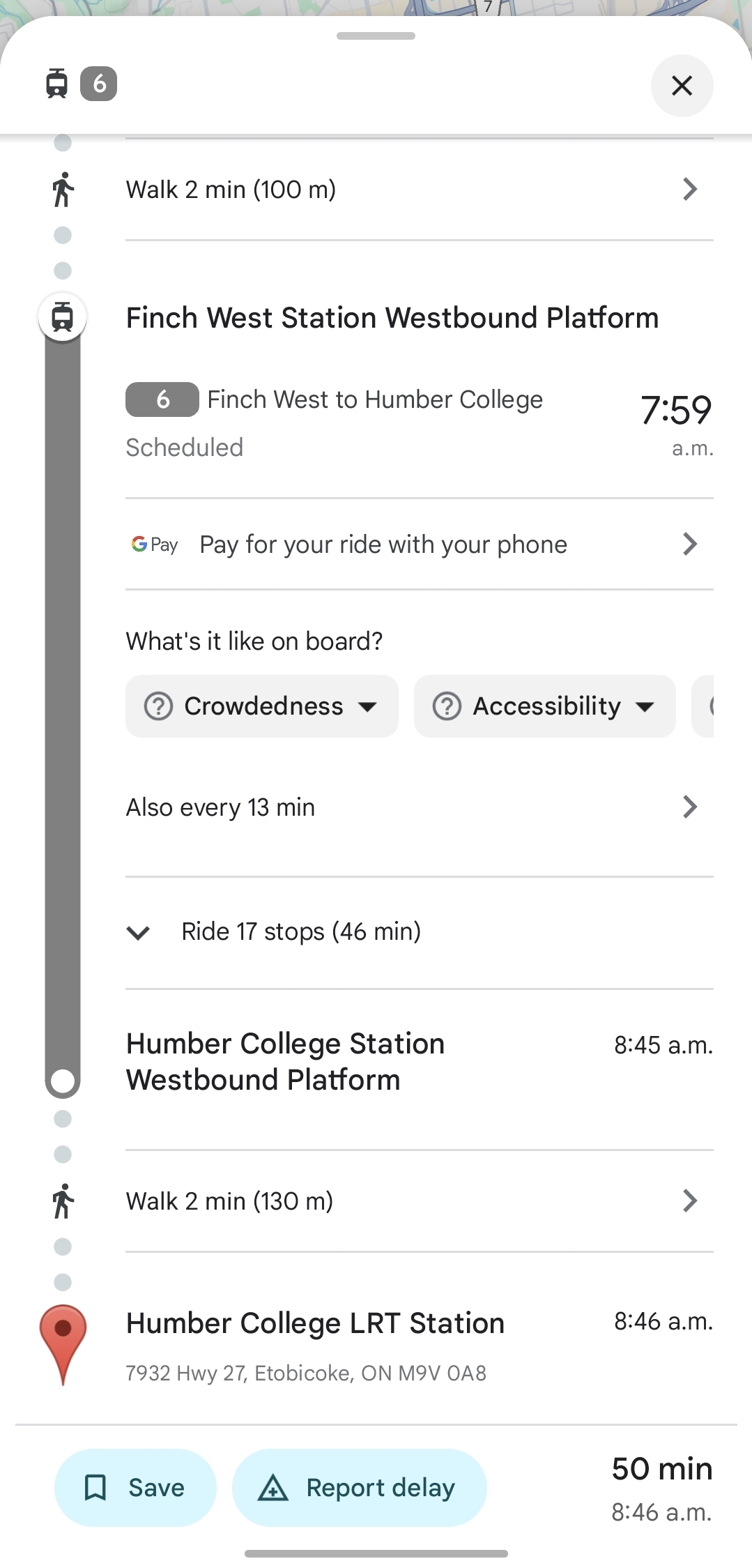Tap the walking icon beside Walk 130 m
The image size is (752, 1568).
click(x=63, y=1201)
